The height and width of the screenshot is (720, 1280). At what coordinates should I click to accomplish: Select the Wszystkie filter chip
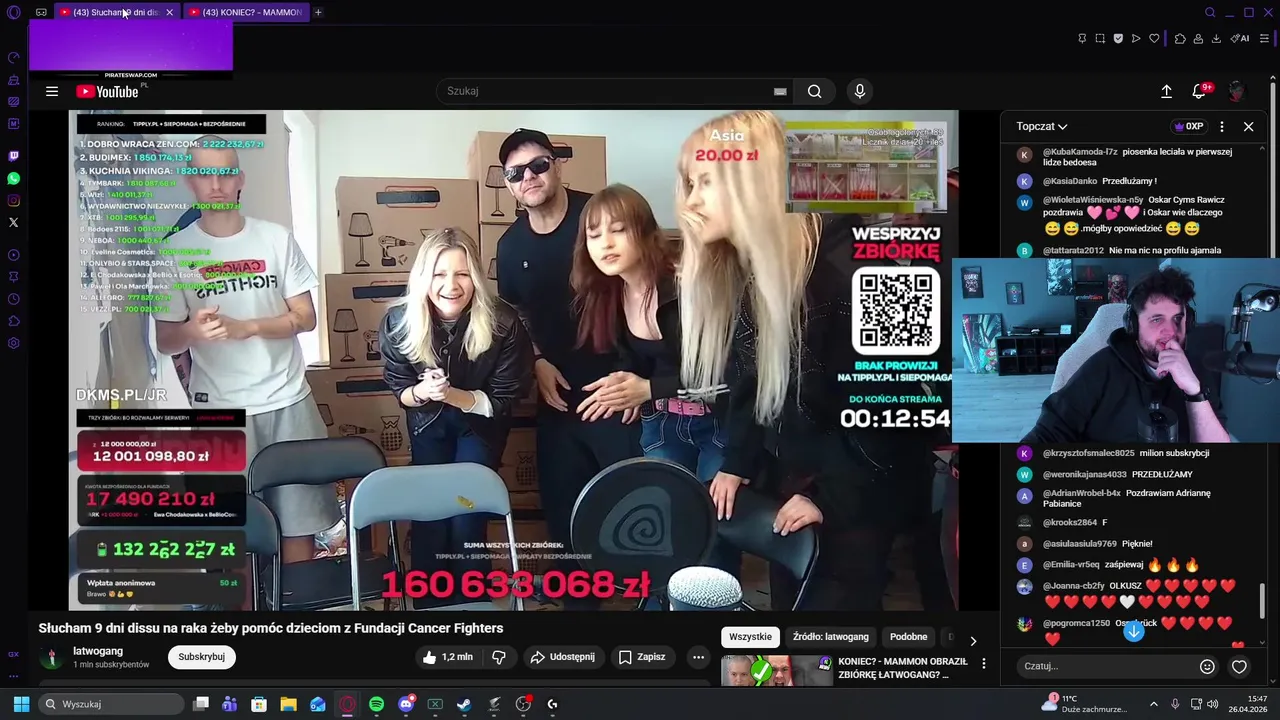[750, 637]
